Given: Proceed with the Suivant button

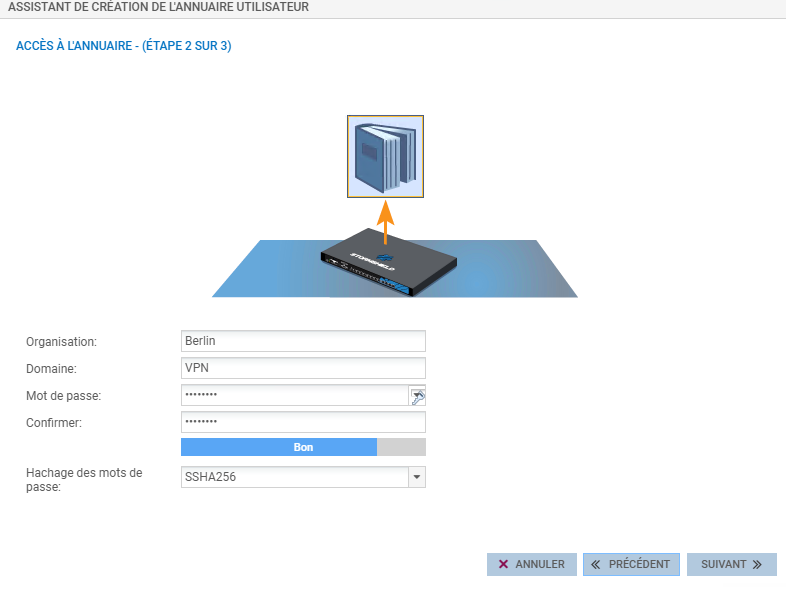Looking at the screenshot, I should click(x=732, y=564).
